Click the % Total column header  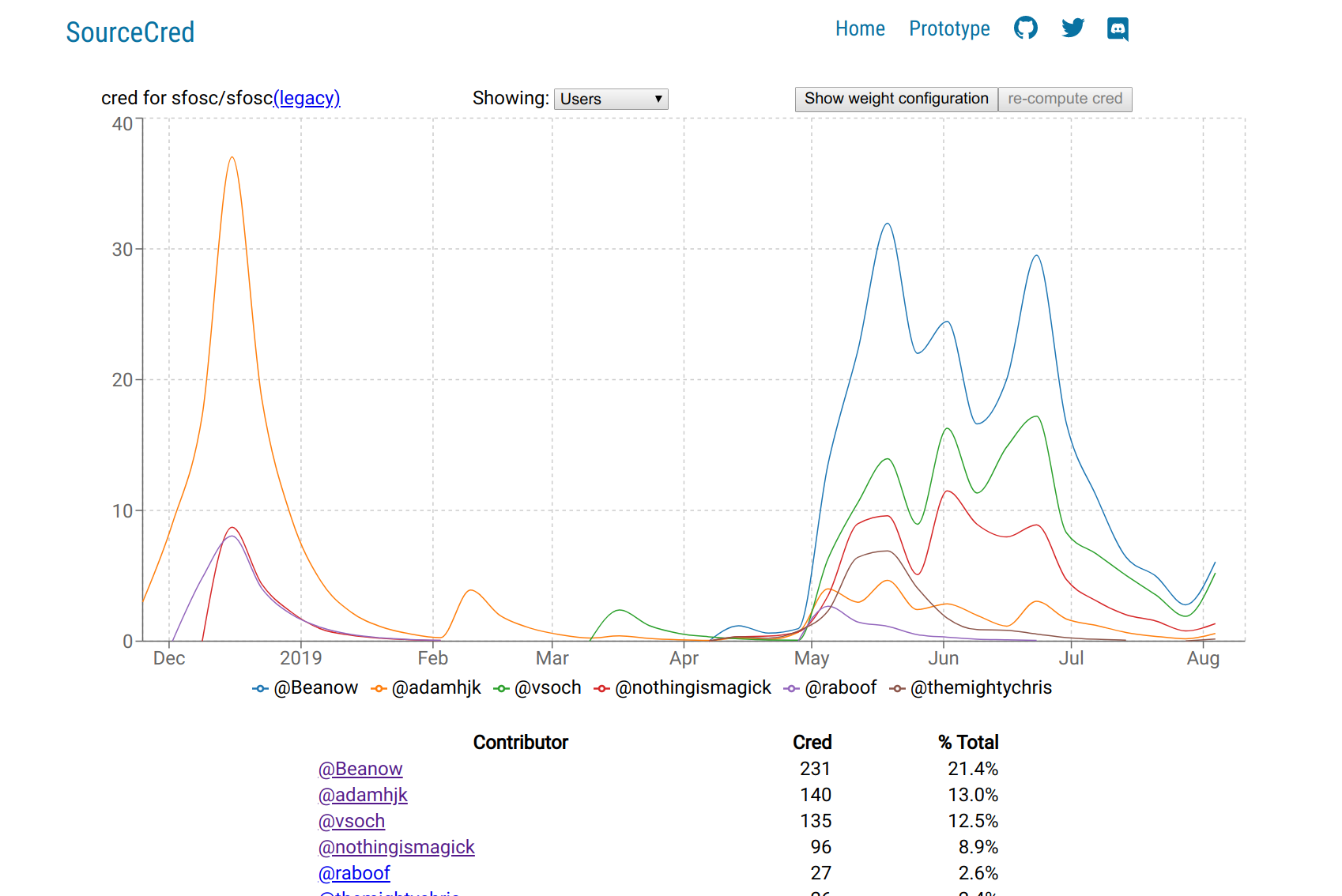click(968, 743)
